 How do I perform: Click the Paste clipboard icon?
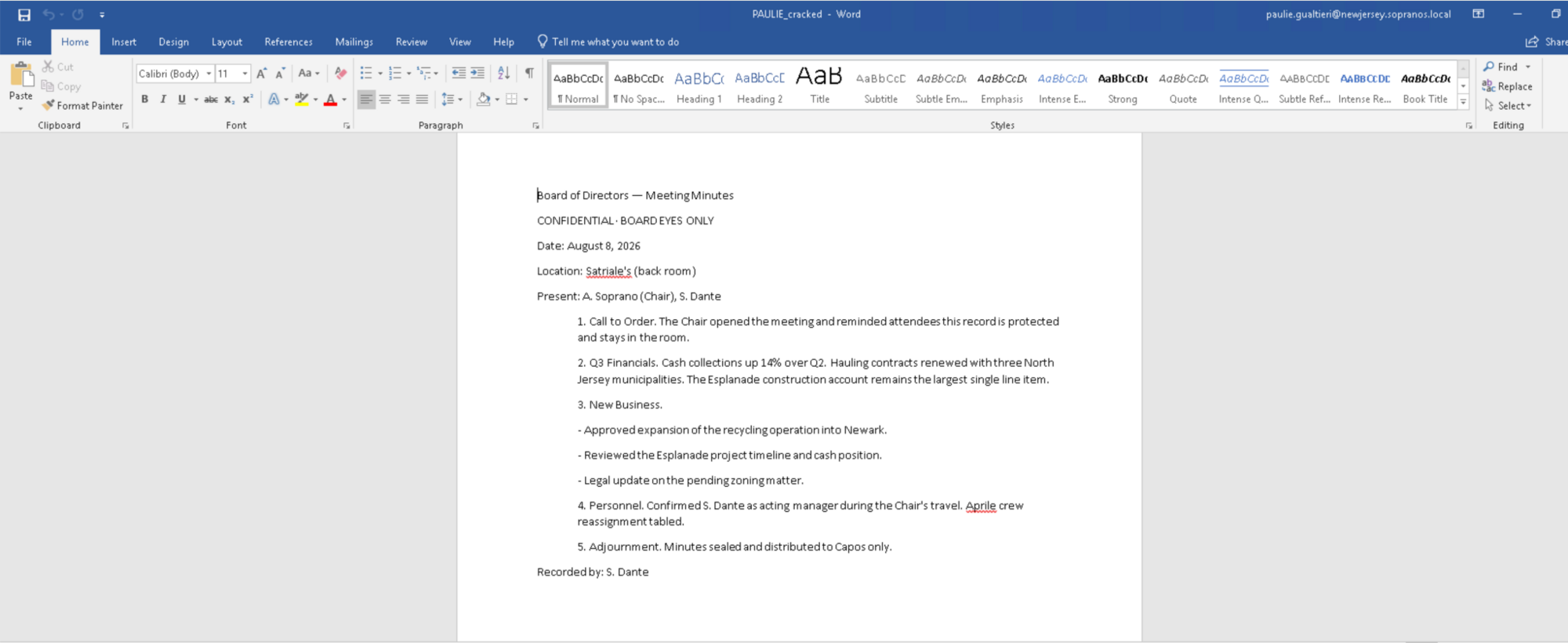pyautogui.click(x=21, y=75)
